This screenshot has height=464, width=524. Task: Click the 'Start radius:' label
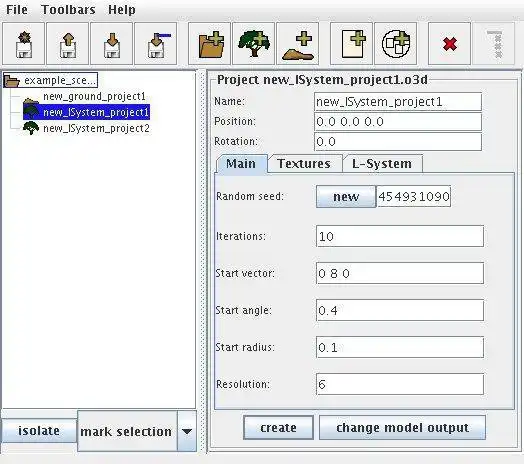[x=245, y=347]
